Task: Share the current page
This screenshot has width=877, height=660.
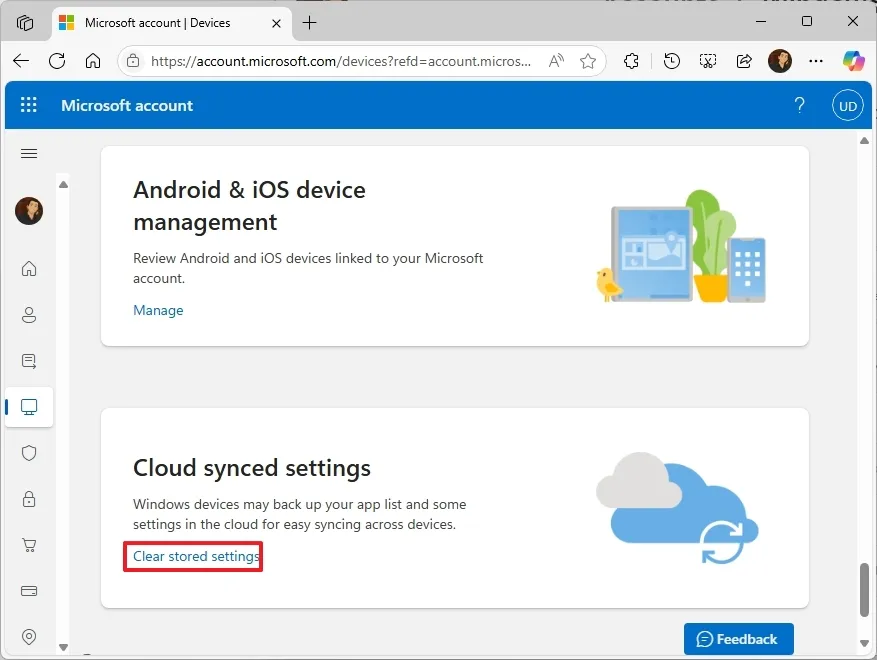Action: (x=744, y=61)
